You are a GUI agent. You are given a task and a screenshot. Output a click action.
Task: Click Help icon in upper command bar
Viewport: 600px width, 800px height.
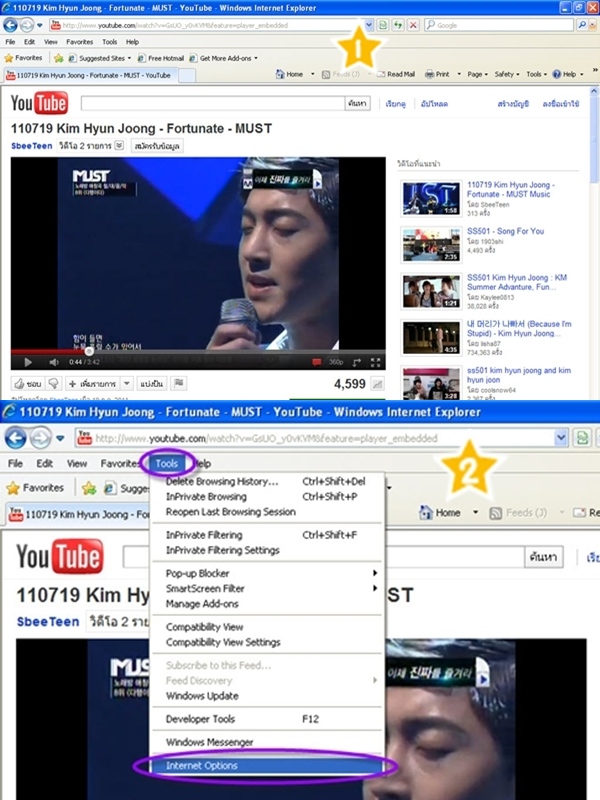coord(557,74)
